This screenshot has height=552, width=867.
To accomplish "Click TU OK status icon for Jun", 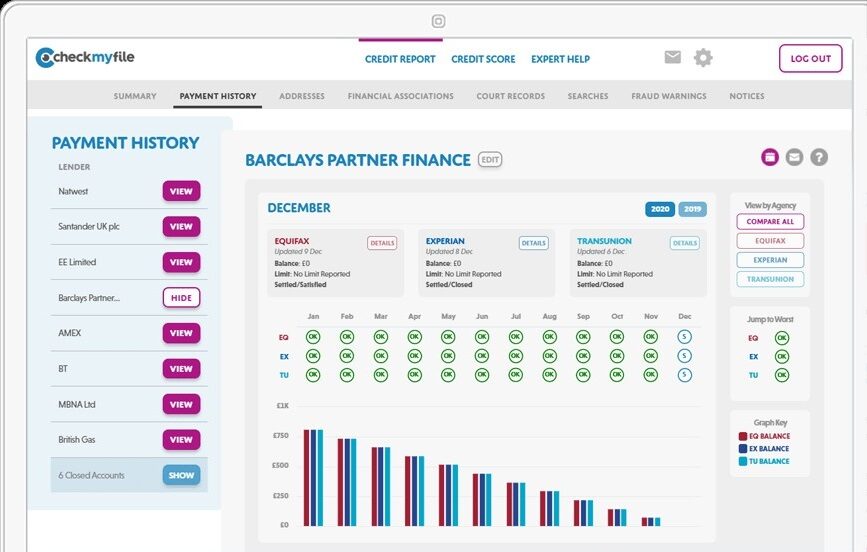I will [x=482, y=375].
